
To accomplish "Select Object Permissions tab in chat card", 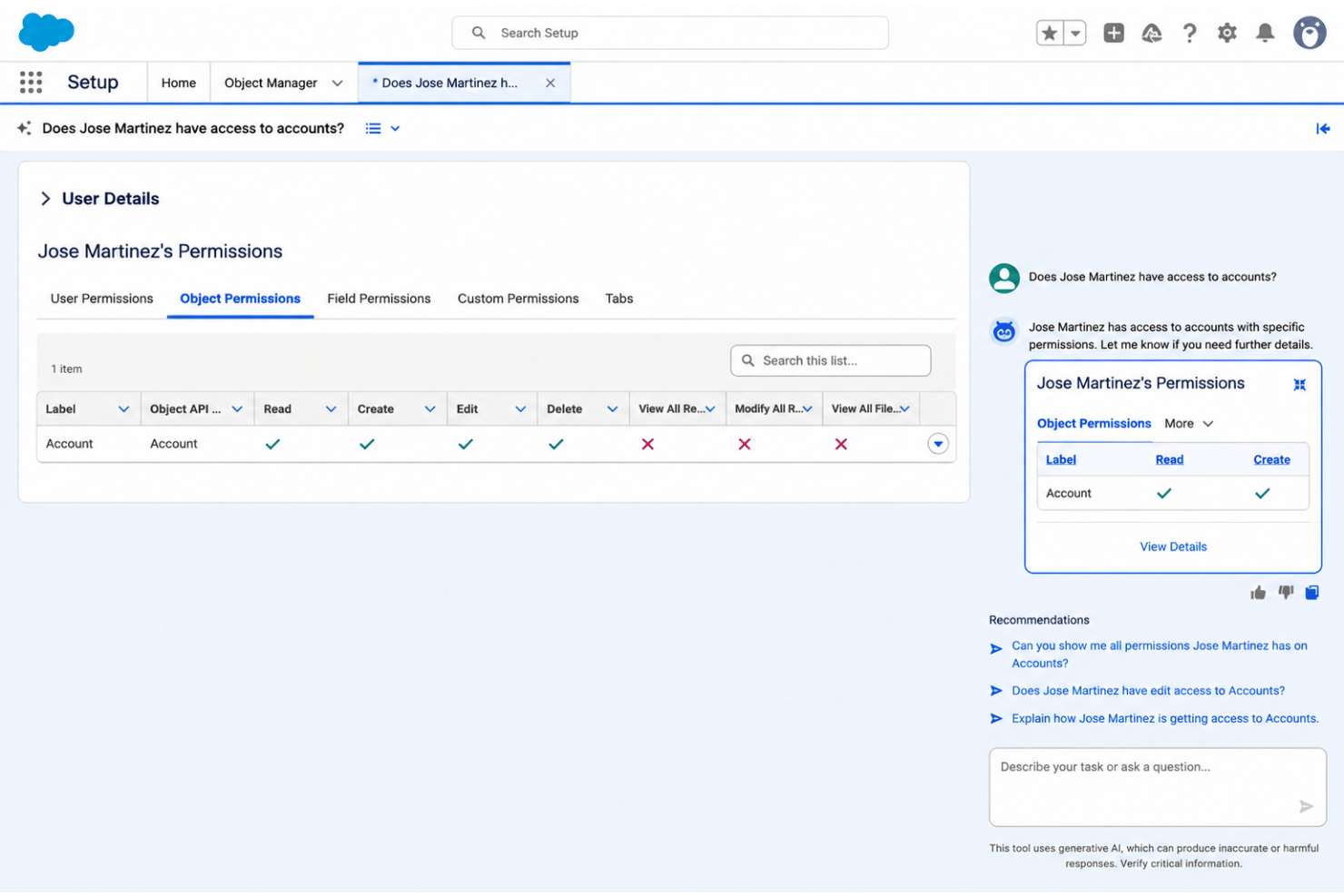I will point(1093,424).
